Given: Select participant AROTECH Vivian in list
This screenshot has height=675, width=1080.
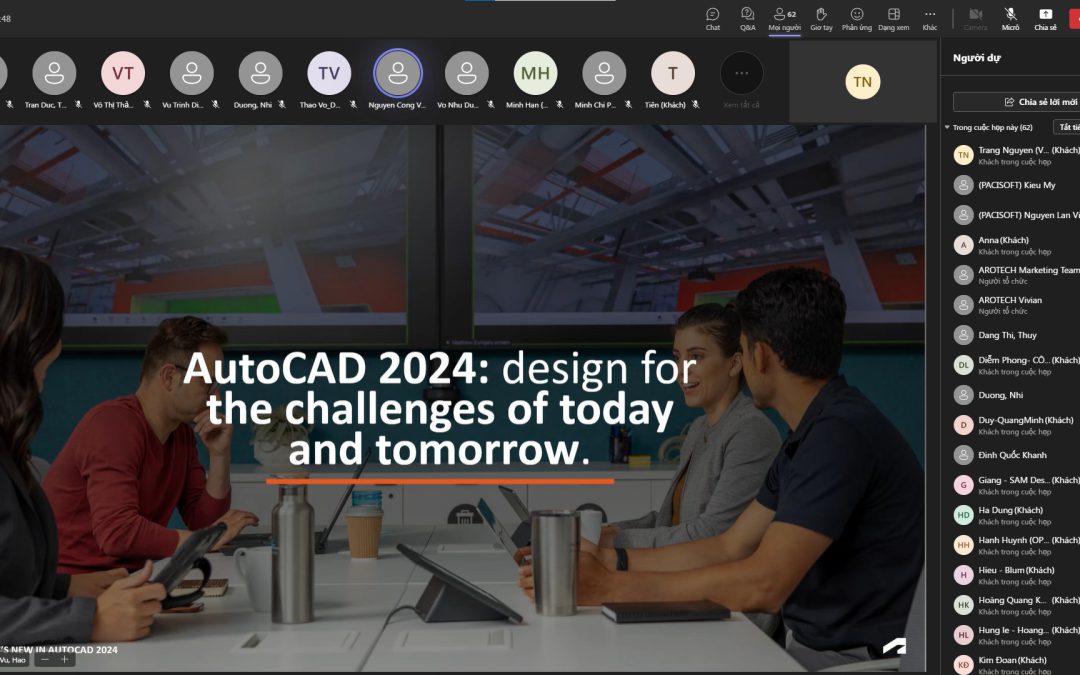Looking at the screenshot, I should pyautogui.click(x=1017, y=305).
